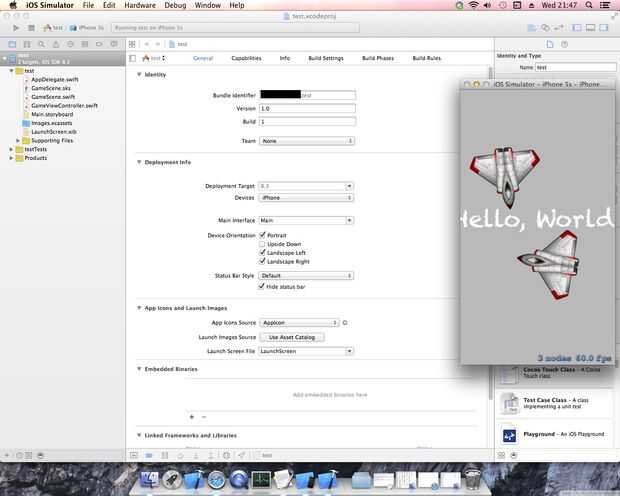Open the Devices dropdown showing iPhone
Image resolution: width=620 pixels, height=496 pixels.
[x=306, y=197]
